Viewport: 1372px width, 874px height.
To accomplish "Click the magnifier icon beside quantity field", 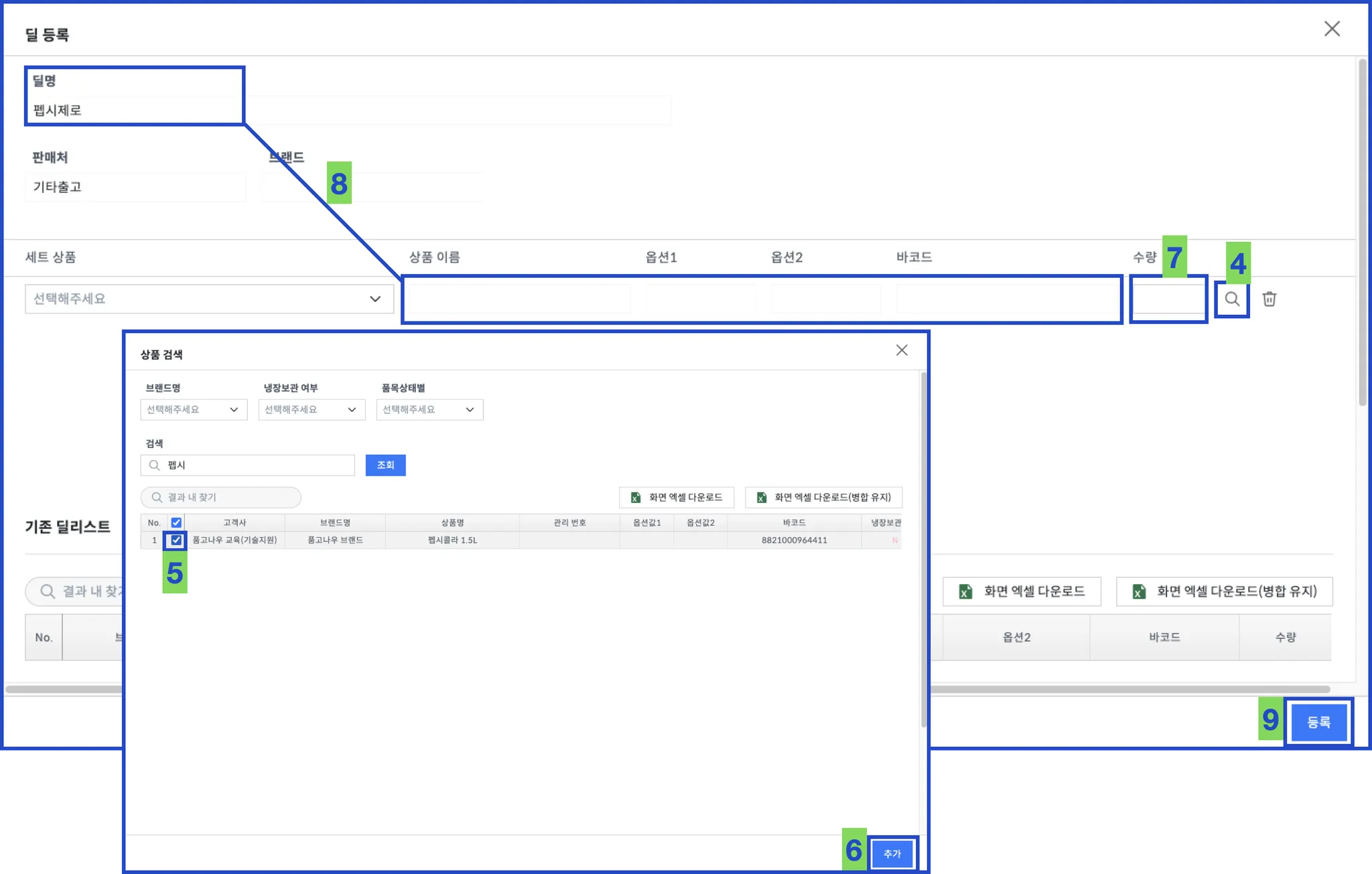I will [1232, 299].
